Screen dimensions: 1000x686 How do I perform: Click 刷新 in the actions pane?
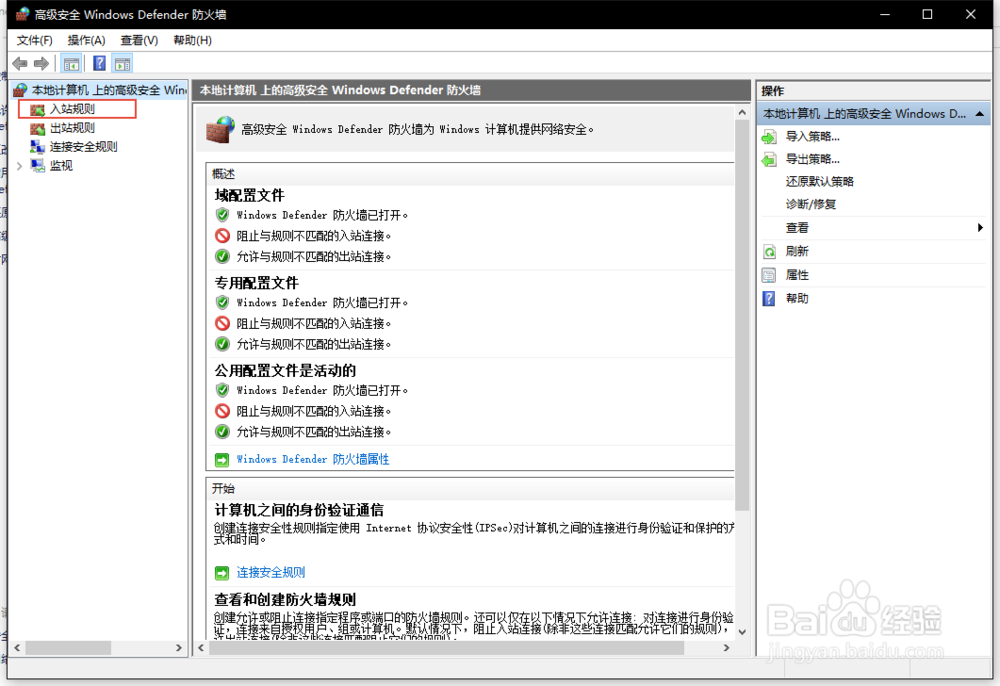coord(797,251)
